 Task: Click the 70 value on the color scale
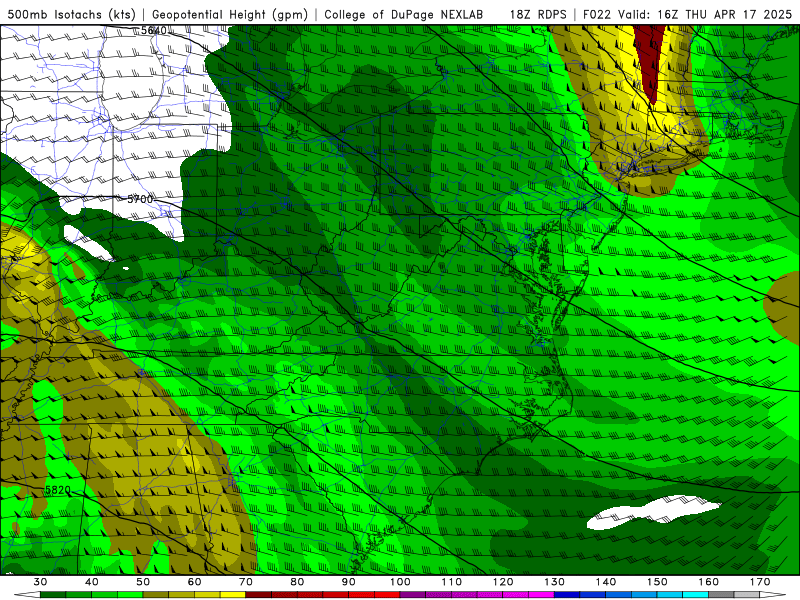tap(246, 582)
